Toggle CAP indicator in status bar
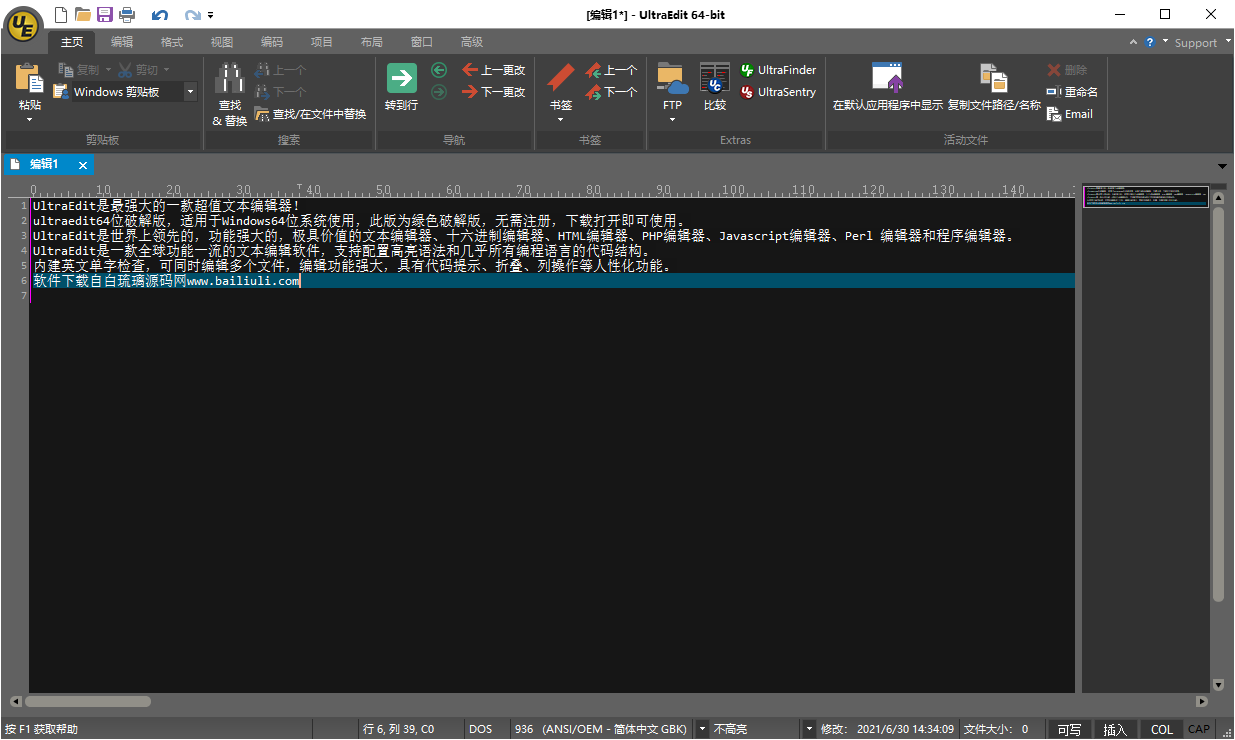 (x=1198, y=730)
